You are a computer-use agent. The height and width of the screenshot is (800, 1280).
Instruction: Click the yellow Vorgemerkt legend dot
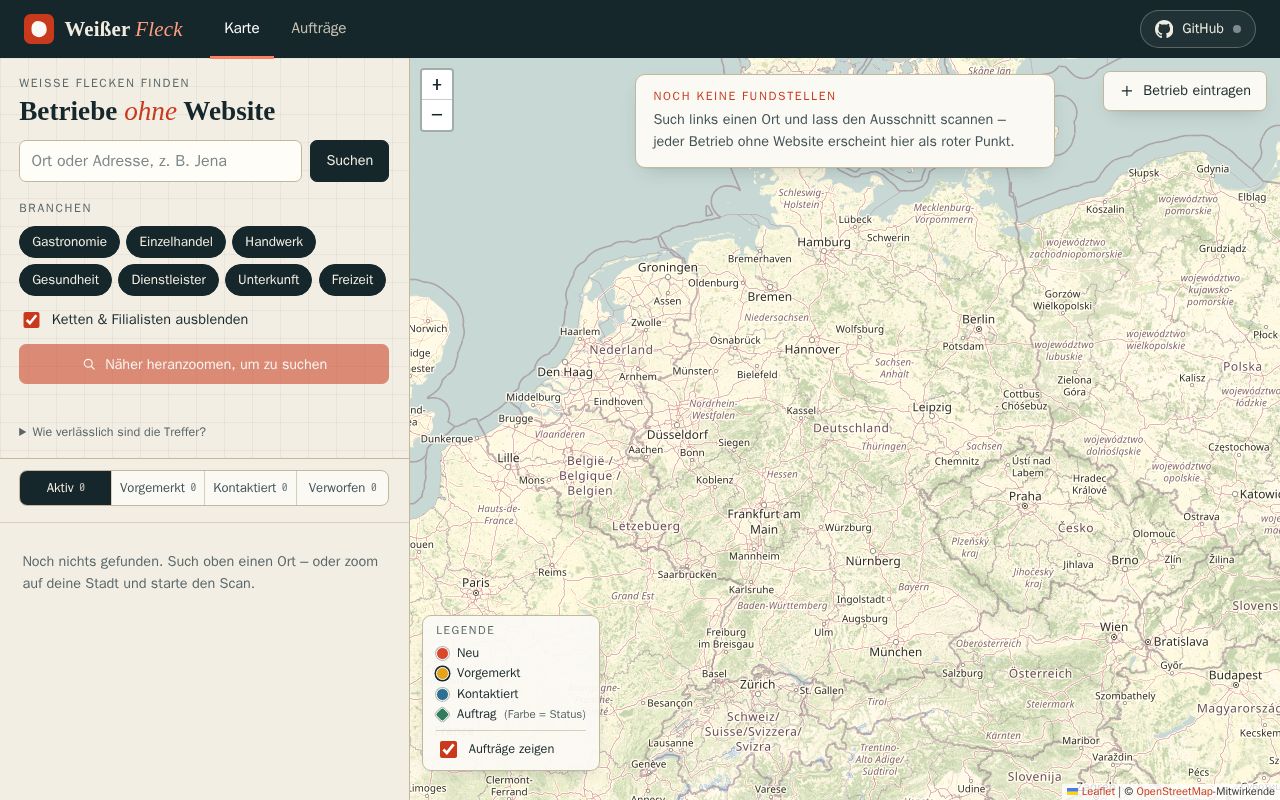click(443, 674)
